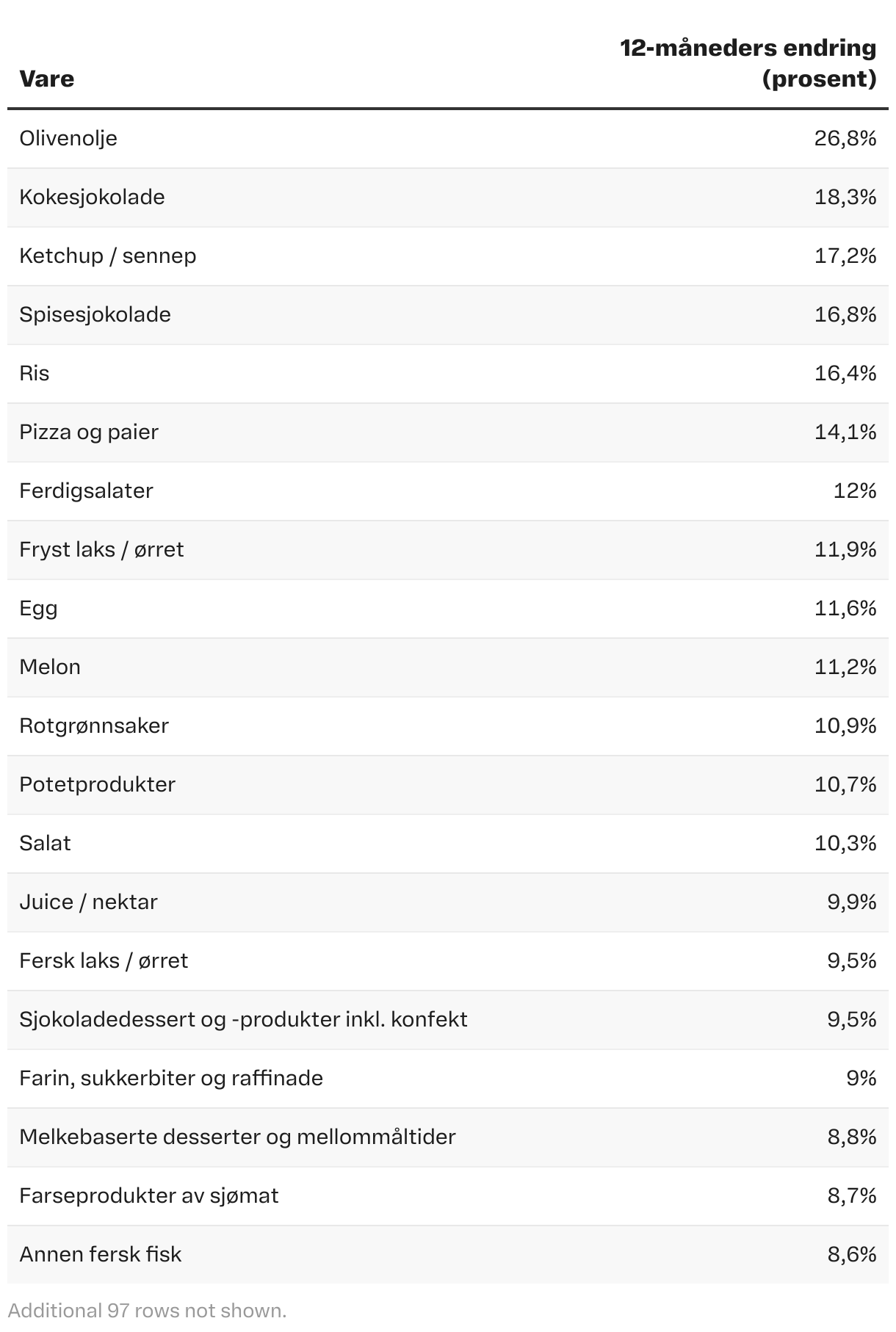Click the Ris row label
Viewport: 896px width, 1332px height.
coord(35,373)
